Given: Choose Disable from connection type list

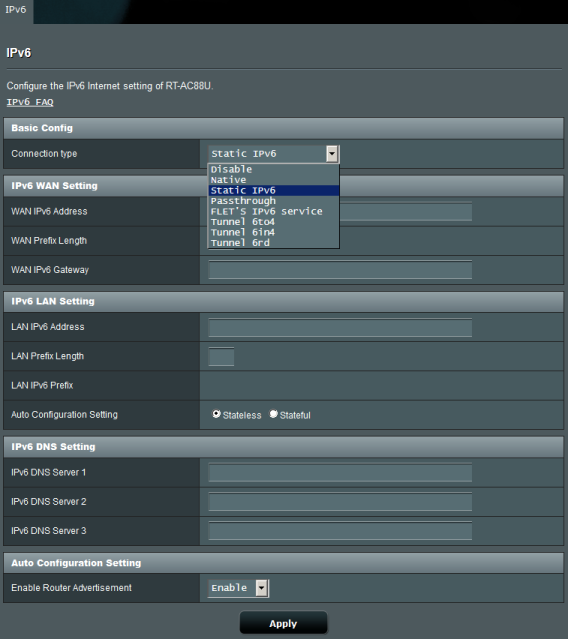Looking at the screenshot, I should [273, 169].
